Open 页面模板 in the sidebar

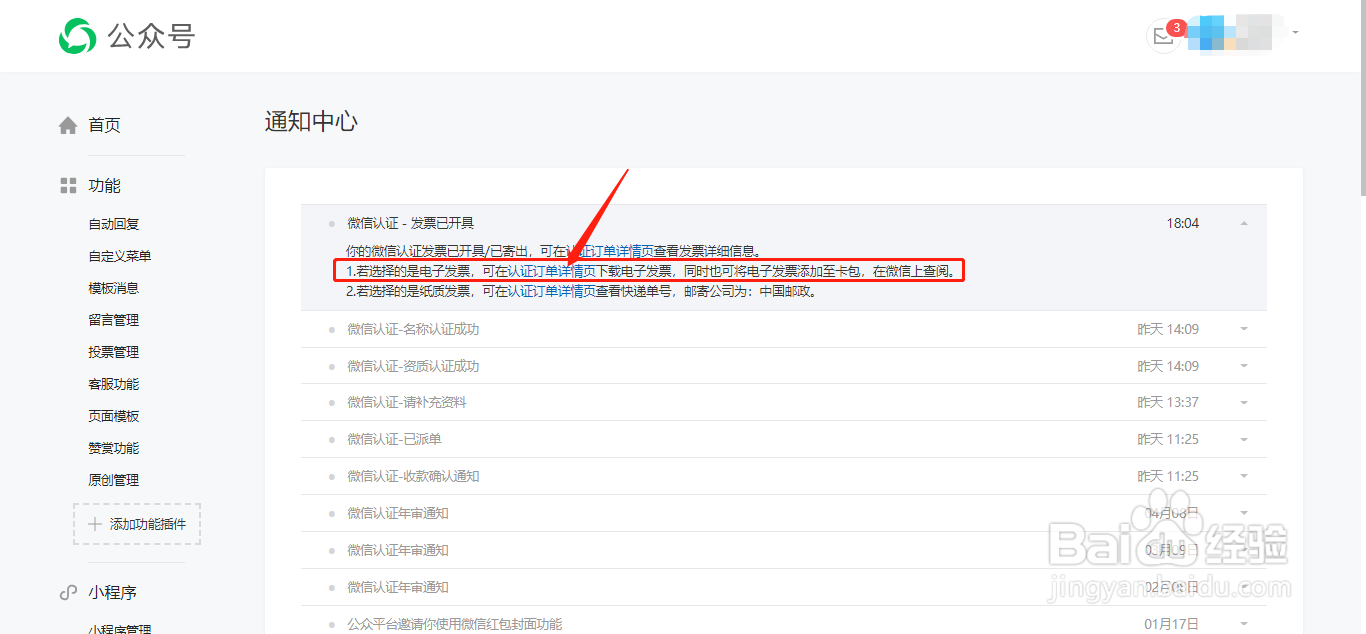click(x=114, y=416)
